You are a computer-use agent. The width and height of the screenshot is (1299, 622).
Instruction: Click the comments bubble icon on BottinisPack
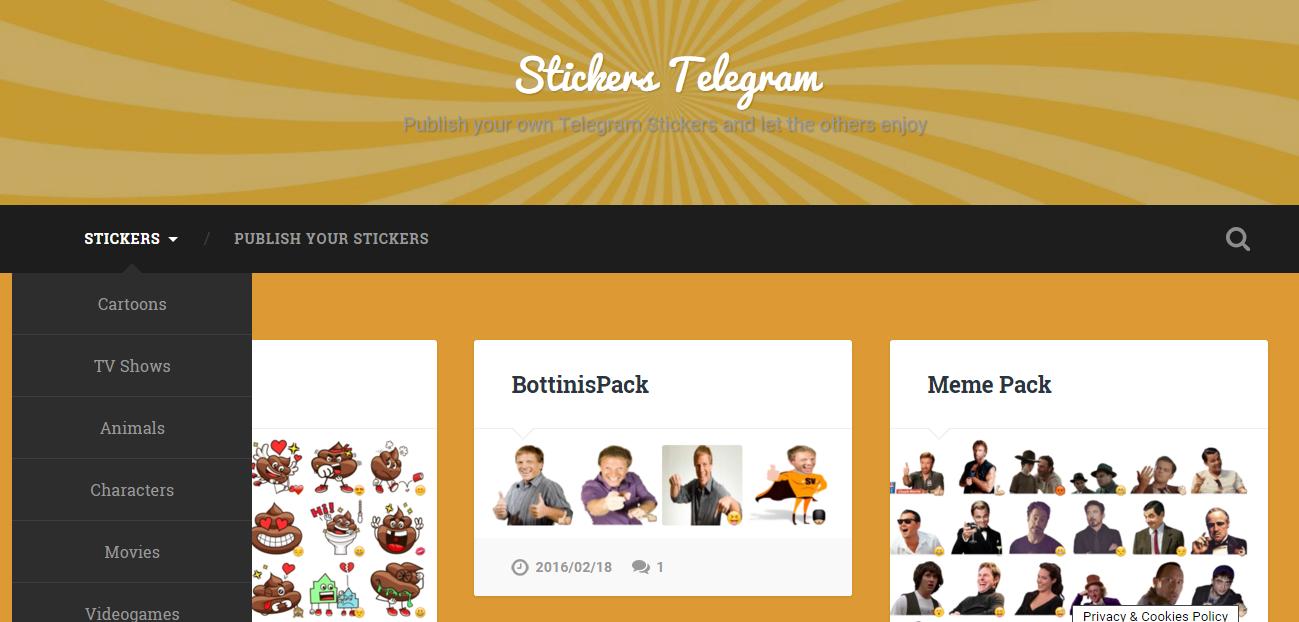[x=640, y=567]
